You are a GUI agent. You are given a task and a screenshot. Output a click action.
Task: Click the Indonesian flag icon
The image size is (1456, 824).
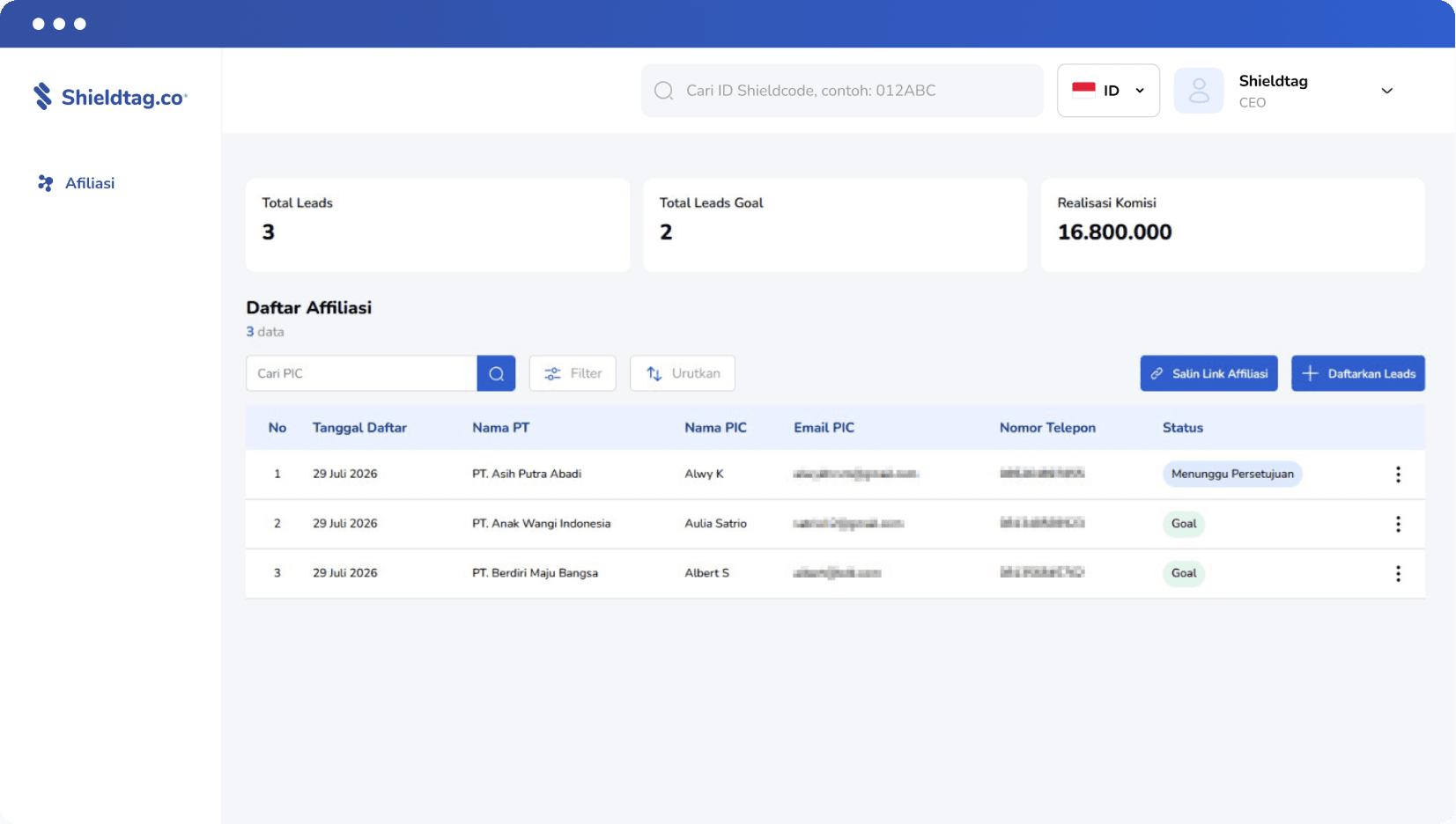click(x=1083, y=90)
